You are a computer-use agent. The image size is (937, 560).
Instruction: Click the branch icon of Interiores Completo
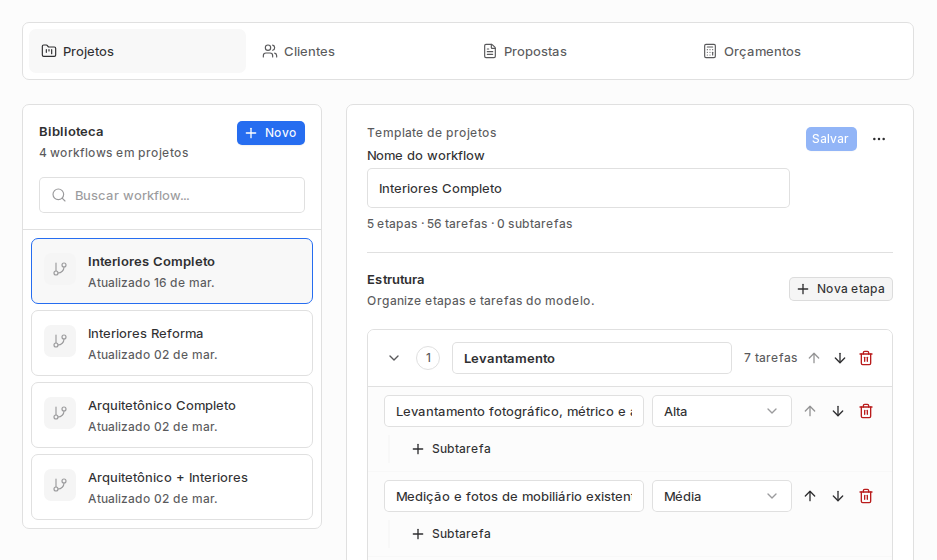click(x=60, y=269)
